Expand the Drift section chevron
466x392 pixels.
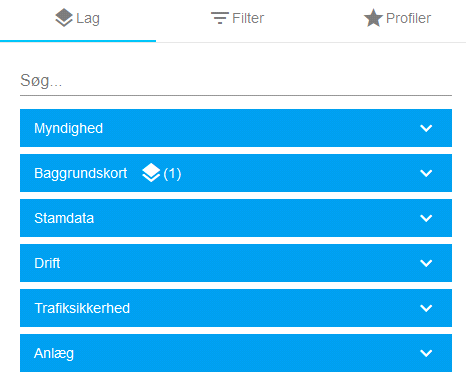coord(426,263)
